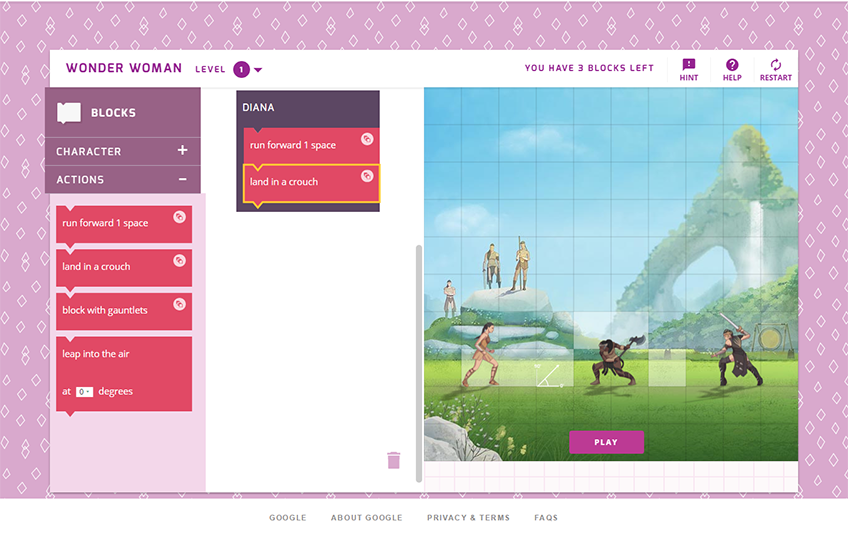Select the 'block with gauntlets' block
This screenshot has width=848, height=536.
124,312
